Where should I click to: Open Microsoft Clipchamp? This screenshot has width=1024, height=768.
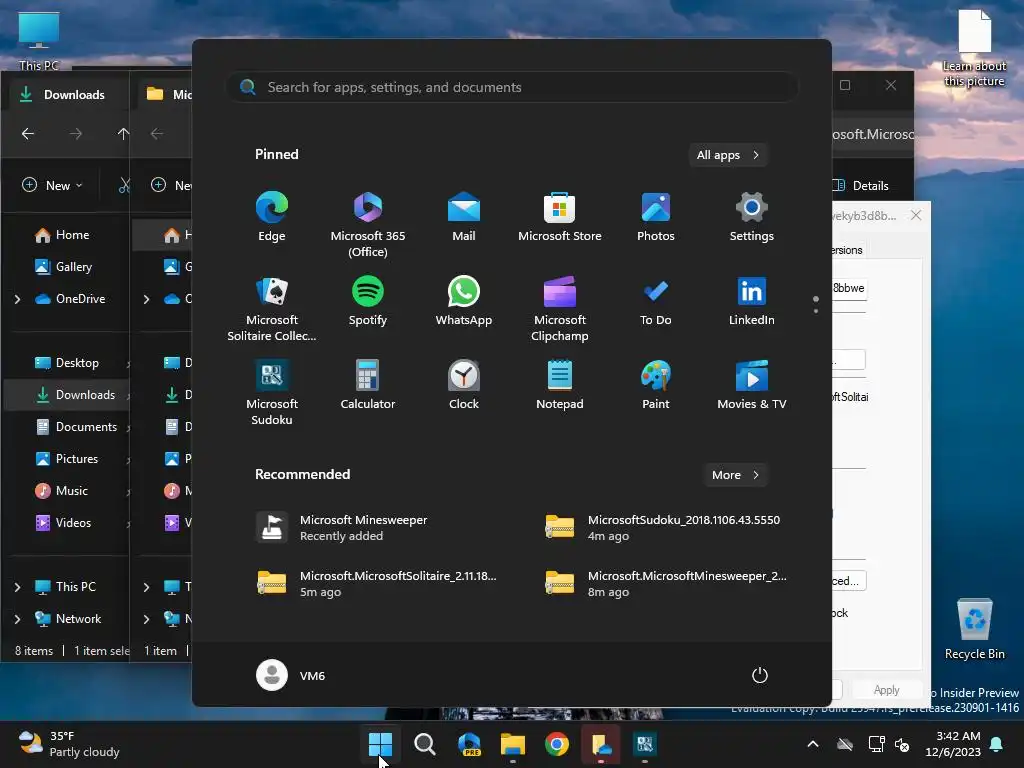pos(560,309)
